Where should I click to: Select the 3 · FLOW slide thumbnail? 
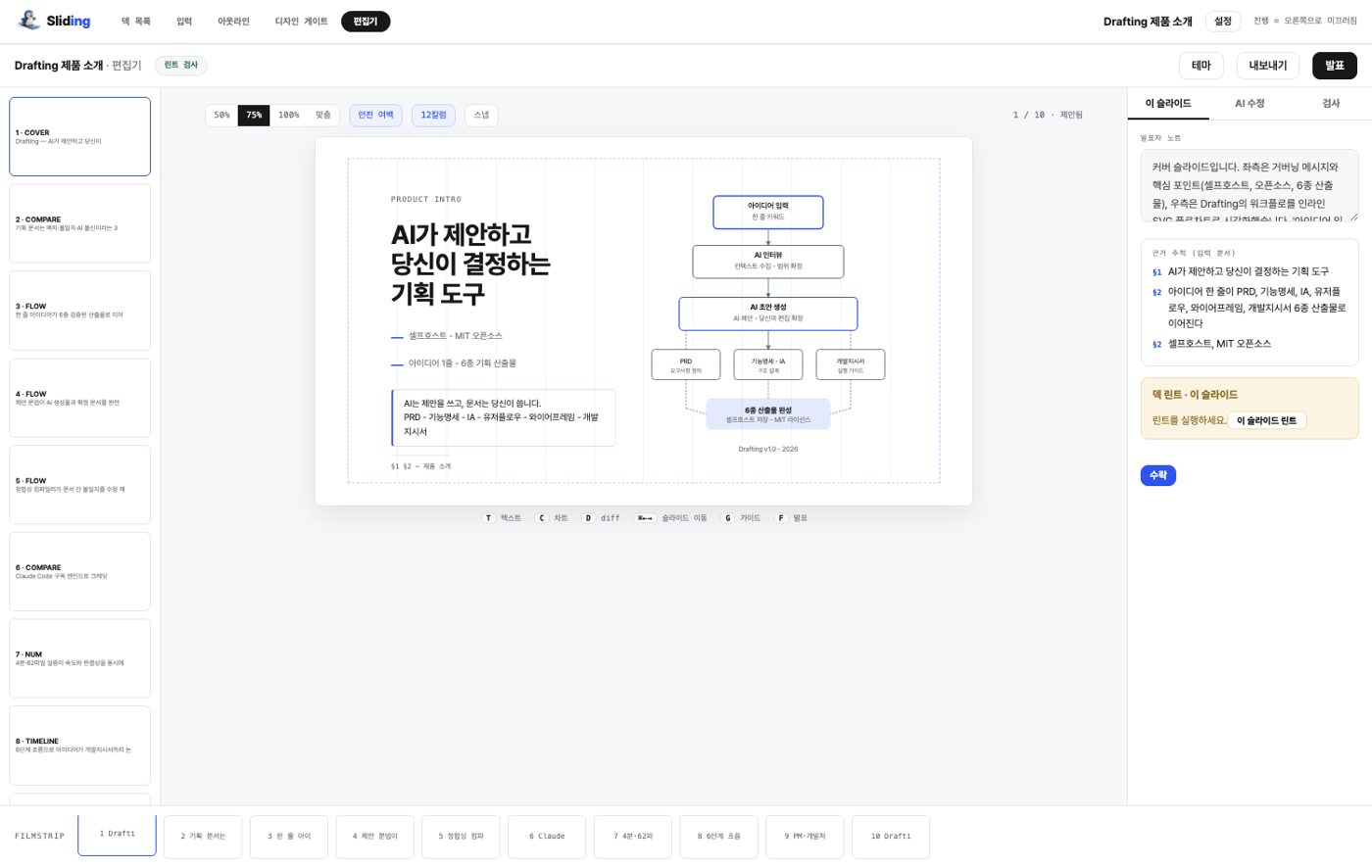(79, 311)
